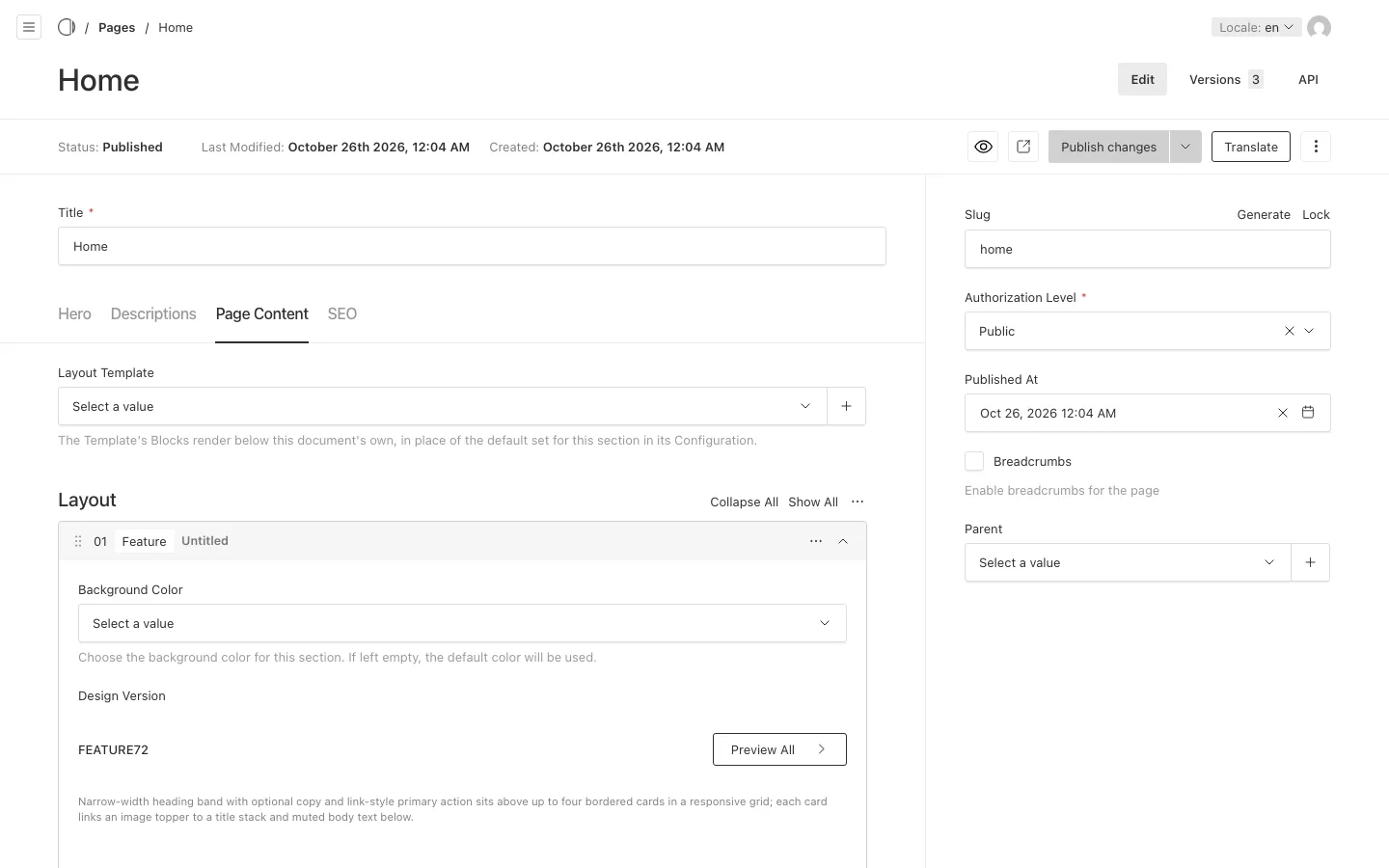Open the Layout Template select dropdown

click(x=443, y=406)
